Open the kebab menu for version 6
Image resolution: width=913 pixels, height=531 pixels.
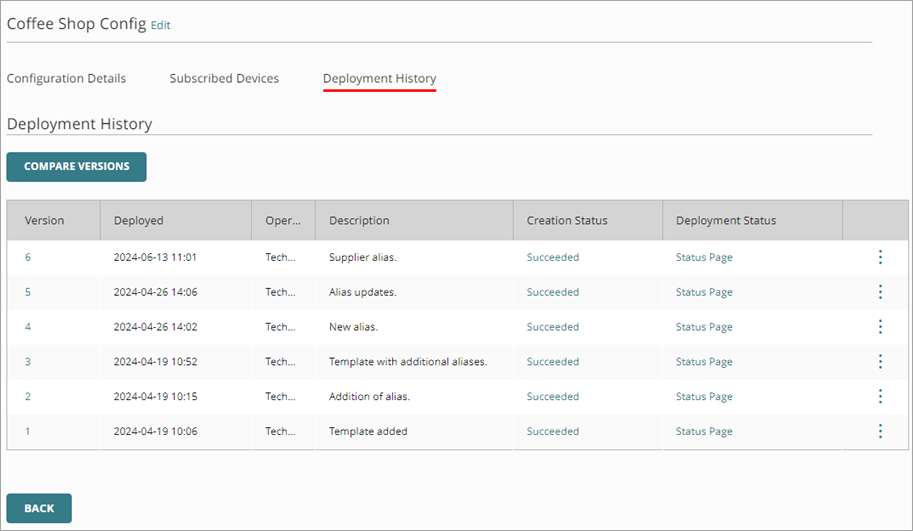pyautogui.click(x=880, y=257)
